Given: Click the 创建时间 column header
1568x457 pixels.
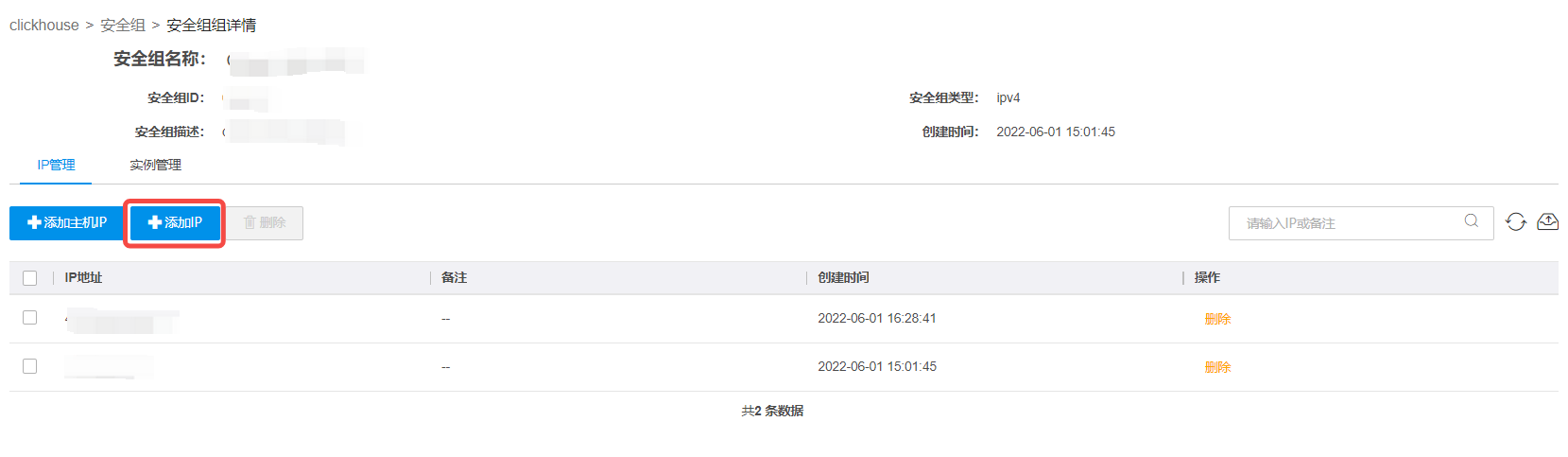Looking at the screenshot, I should 843,278.
